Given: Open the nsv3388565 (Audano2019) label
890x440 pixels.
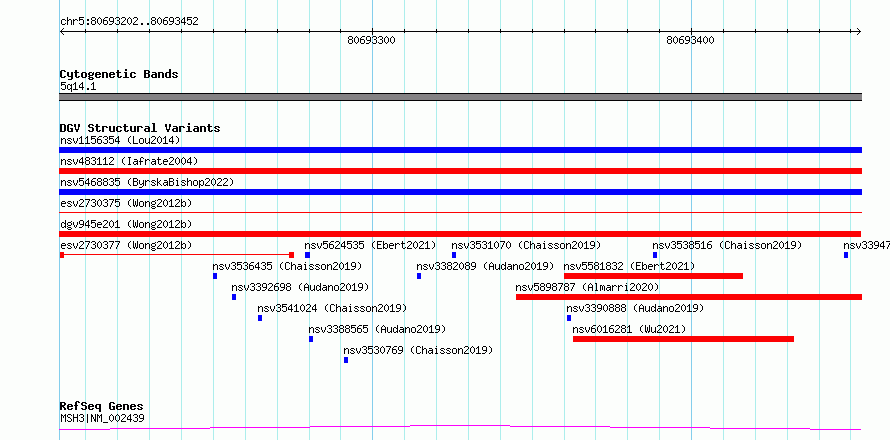Looking at the screenshot, I should tap(377, 329).
